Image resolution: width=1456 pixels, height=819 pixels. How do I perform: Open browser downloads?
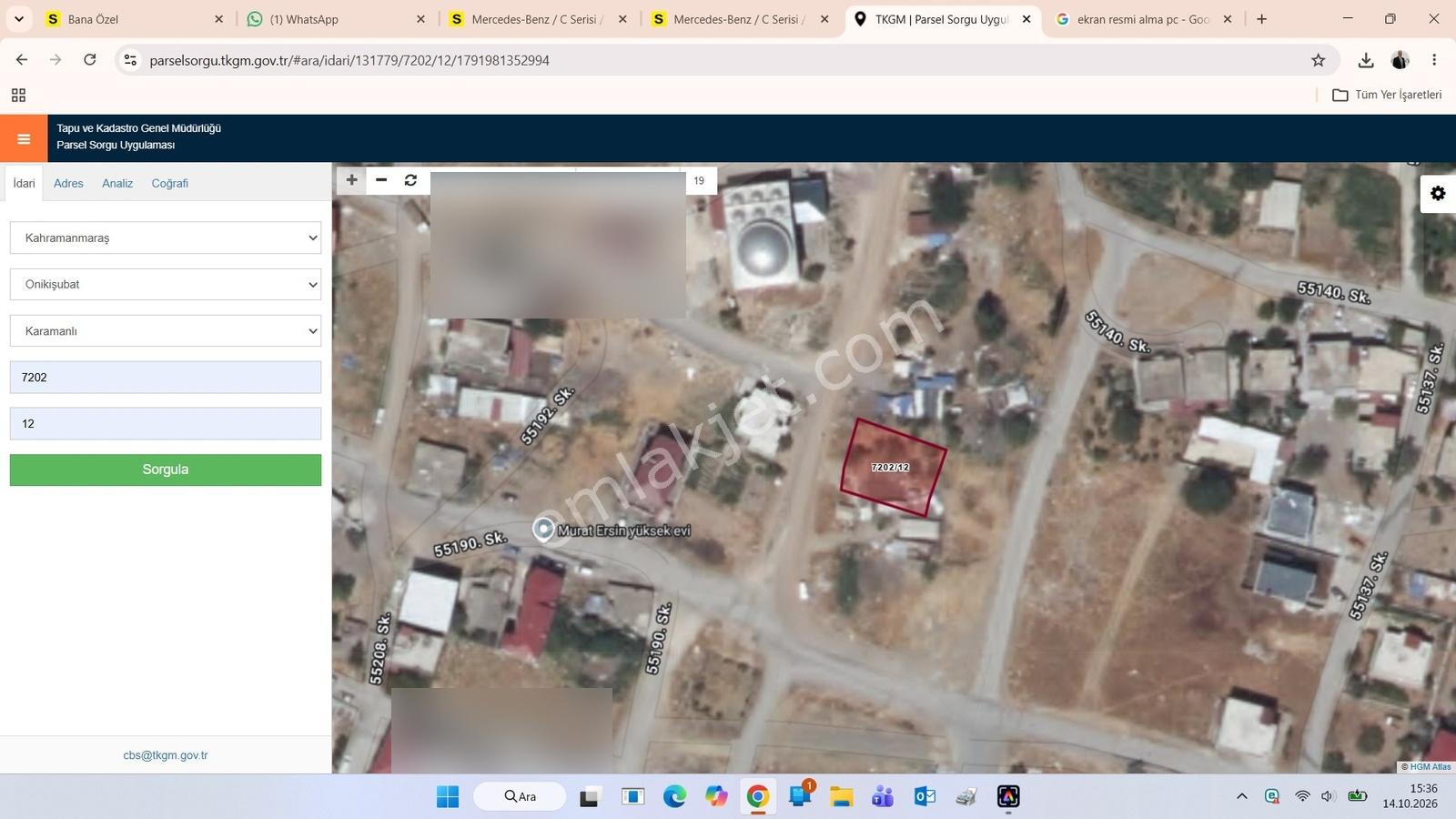coord(1365,60)
